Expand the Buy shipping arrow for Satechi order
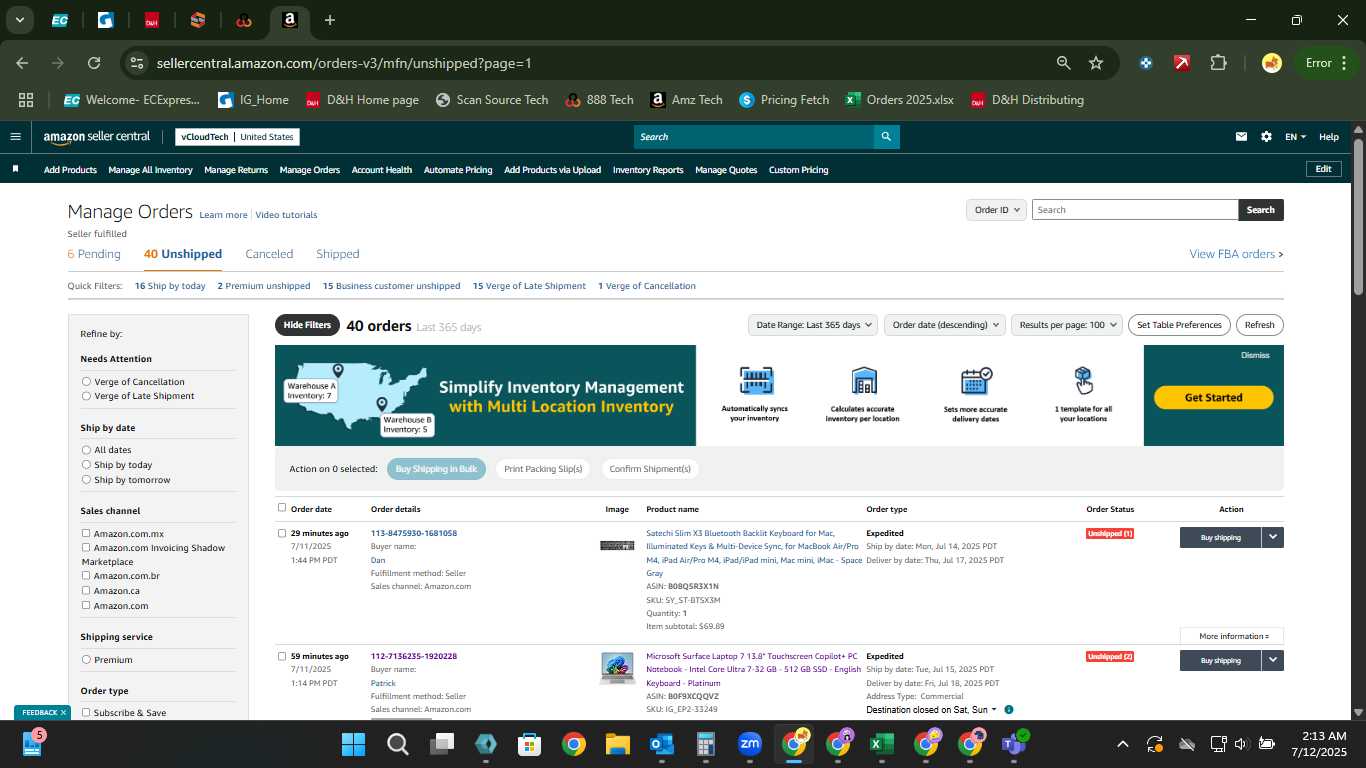1366x768 pixels. 1272,537
